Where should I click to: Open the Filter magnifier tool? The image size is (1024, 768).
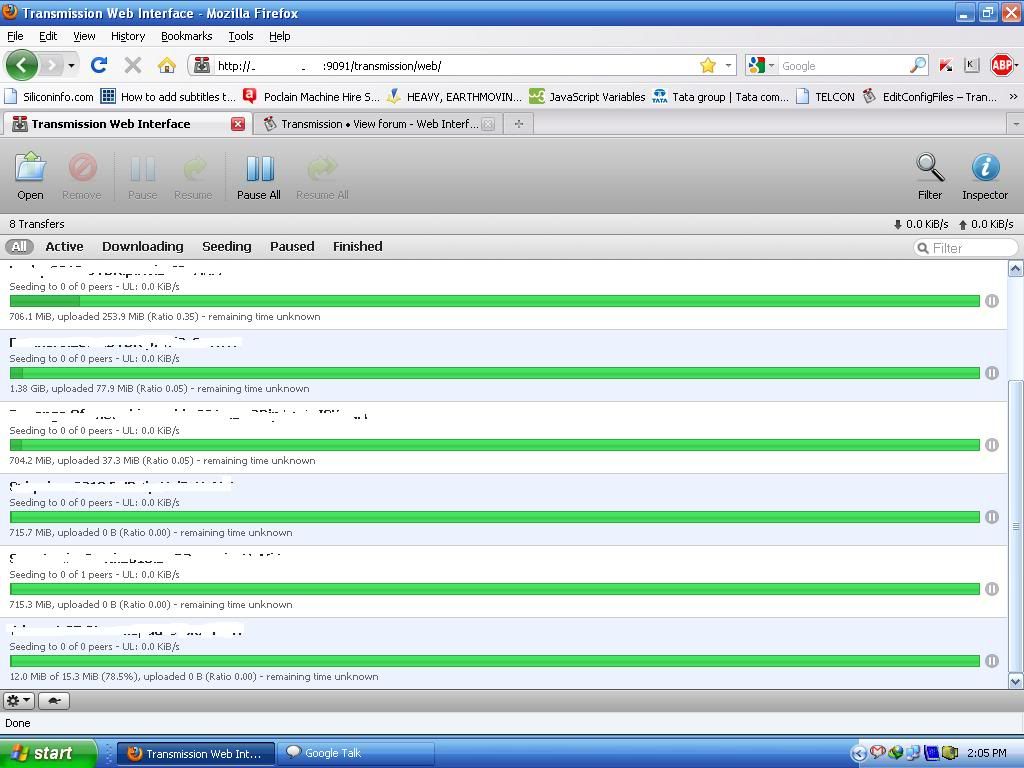point(930,176)
